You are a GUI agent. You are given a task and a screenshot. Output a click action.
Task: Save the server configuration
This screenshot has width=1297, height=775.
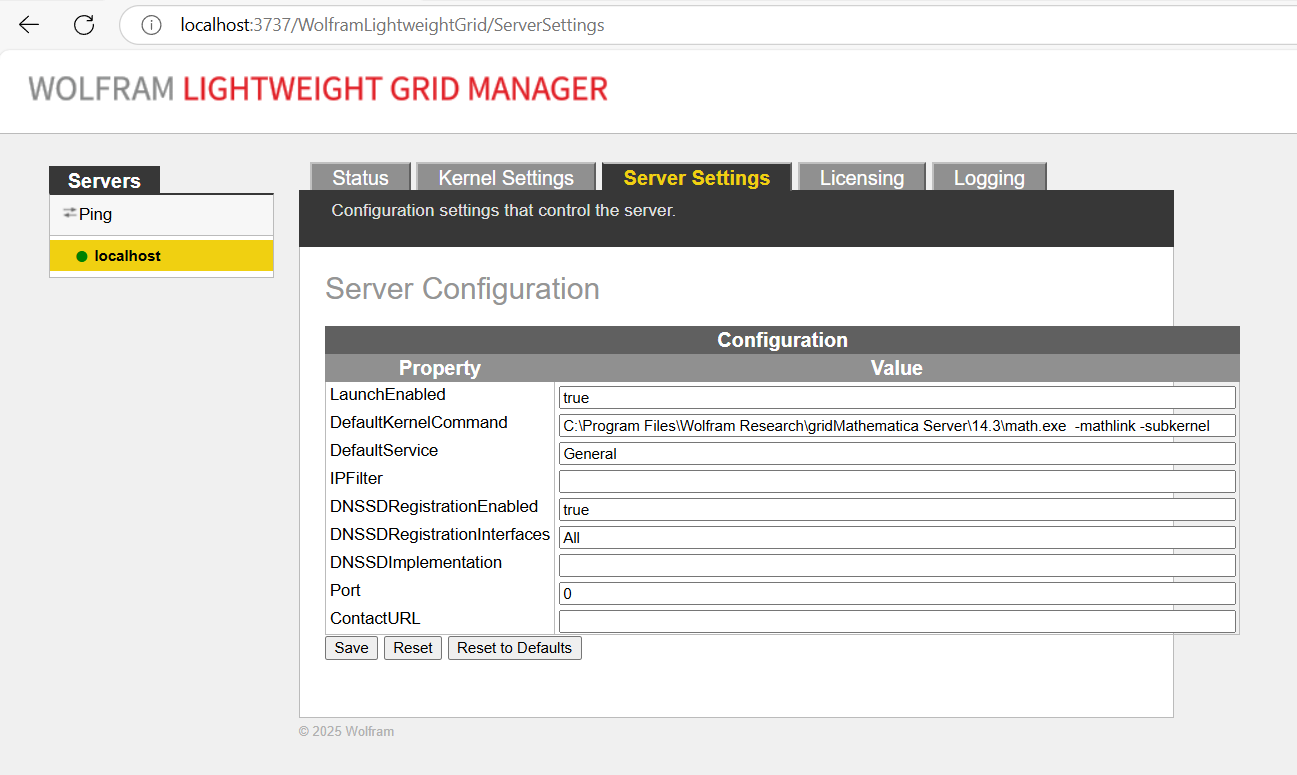(x=351, y=648)
